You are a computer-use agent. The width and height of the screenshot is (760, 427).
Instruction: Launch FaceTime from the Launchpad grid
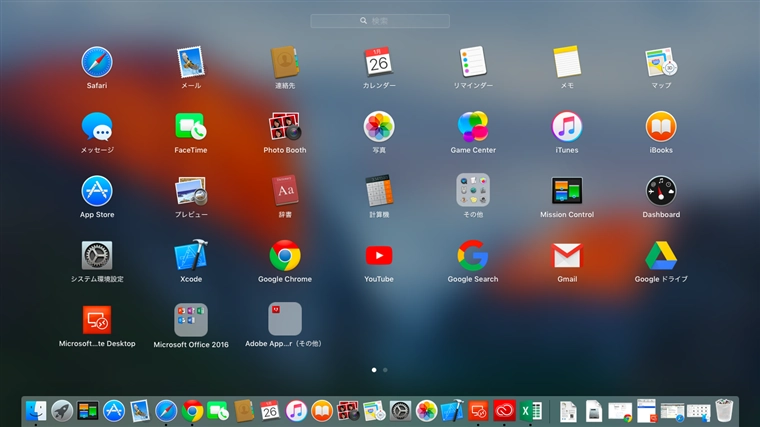tap(191, 127)
